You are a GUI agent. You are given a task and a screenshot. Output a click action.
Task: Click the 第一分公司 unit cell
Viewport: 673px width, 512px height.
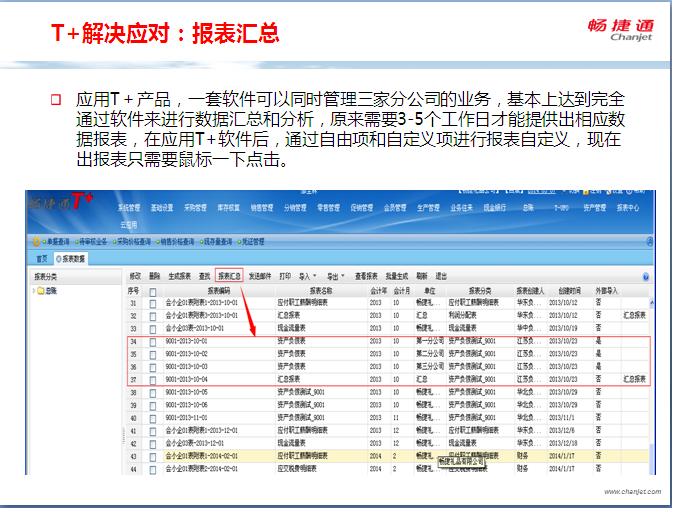pyautogui.click(x=430, y=341)
